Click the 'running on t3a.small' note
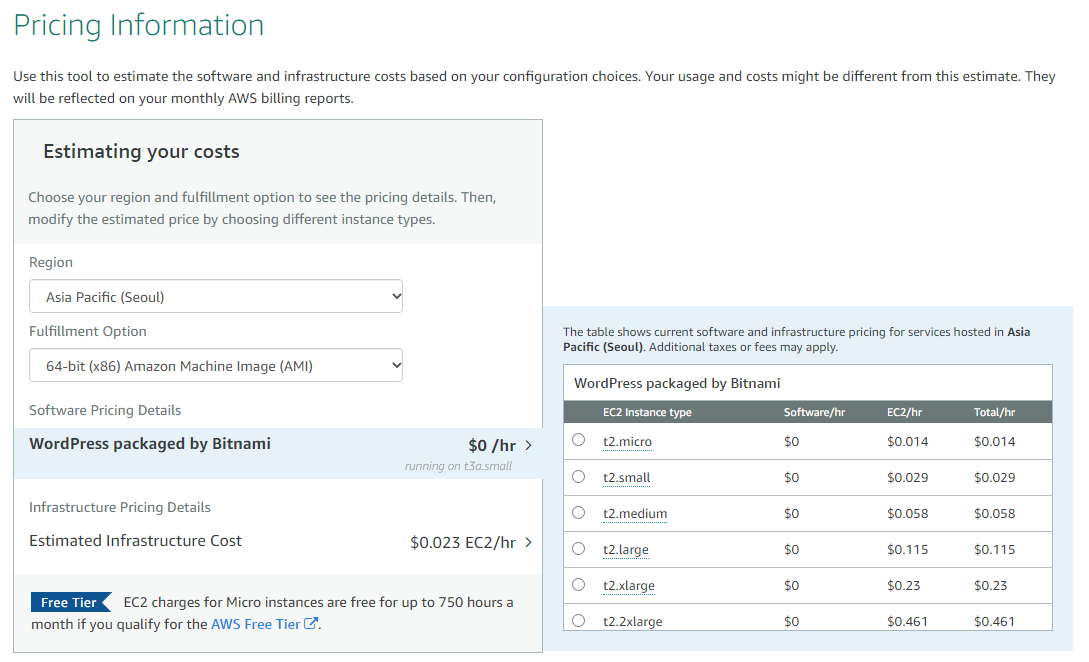This screenshot has width=1089, height=662. point(458,466)
